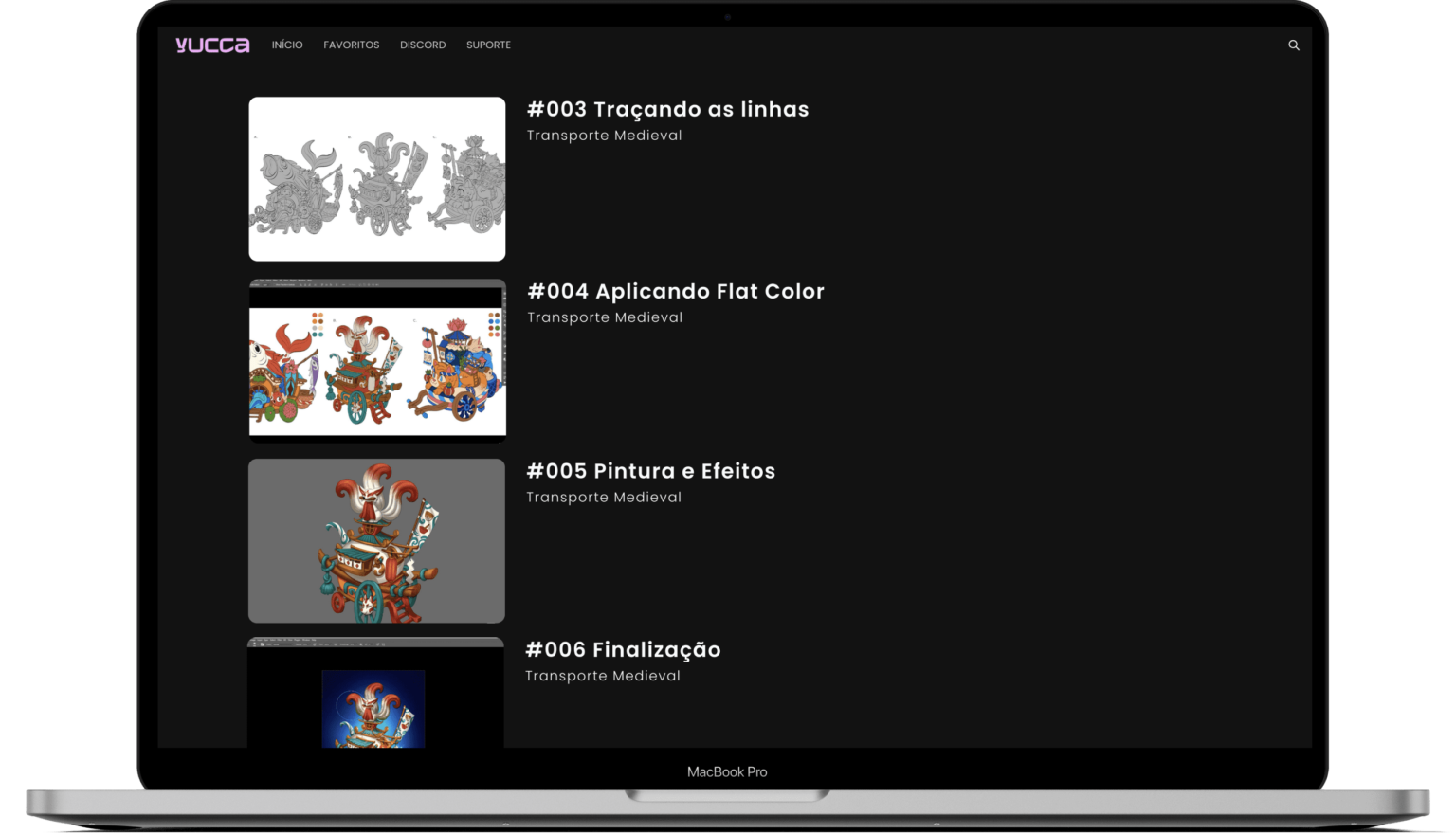Open the Pintura e Efeitos thumbnail
This screenshot has height=834, width=1456.
[376, 540]
